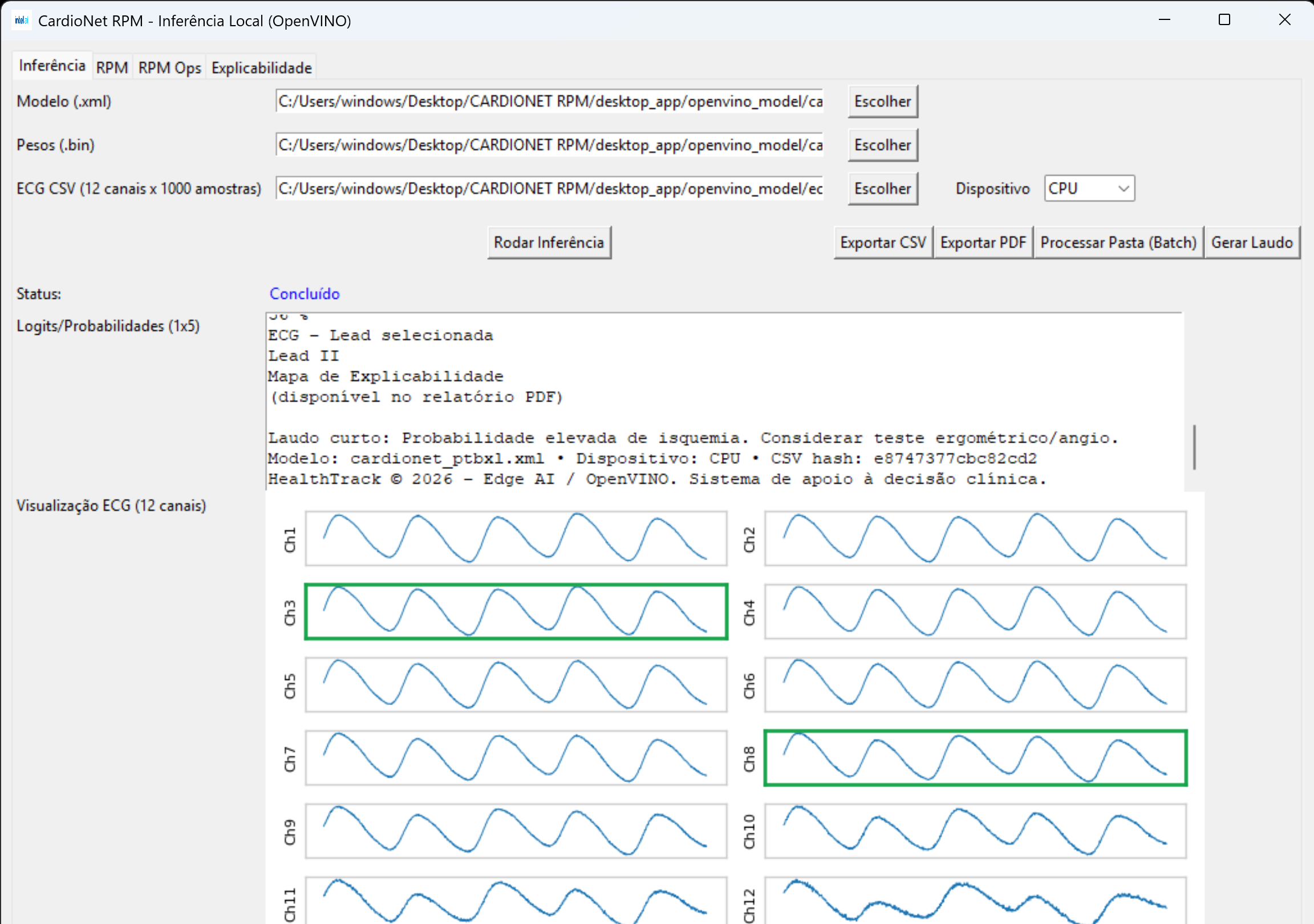
Task: Select the Inferência tab
Action: click(51, 66)
